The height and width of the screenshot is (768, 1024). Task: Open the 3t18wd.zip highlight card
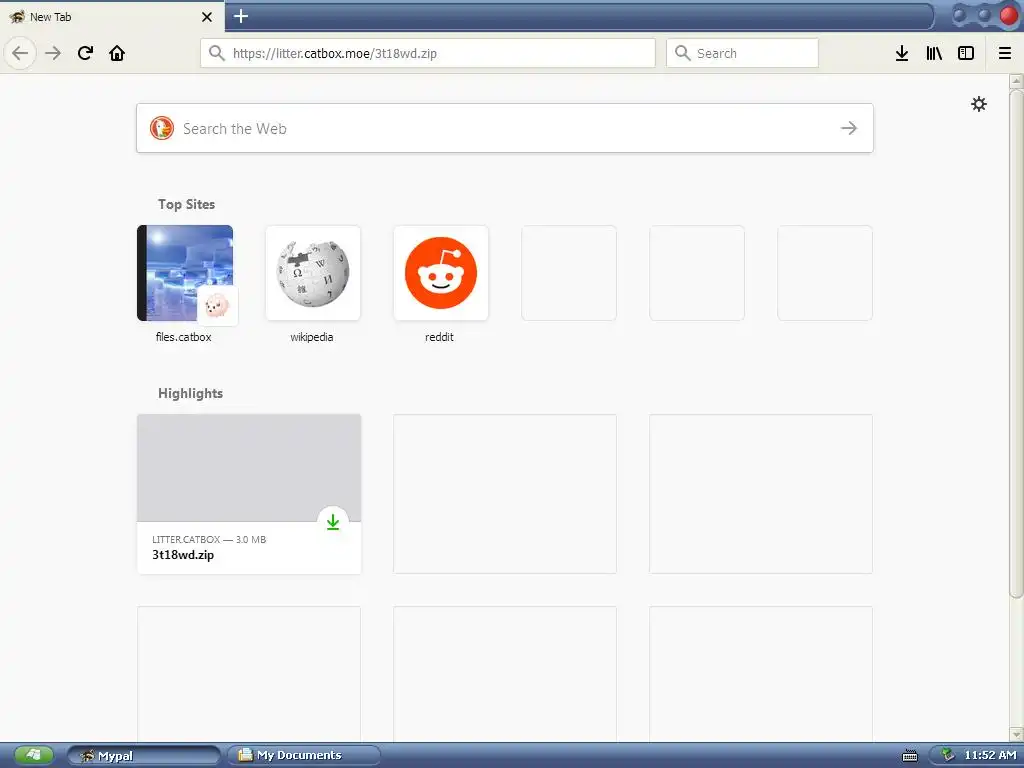click(x=249, y=494)
